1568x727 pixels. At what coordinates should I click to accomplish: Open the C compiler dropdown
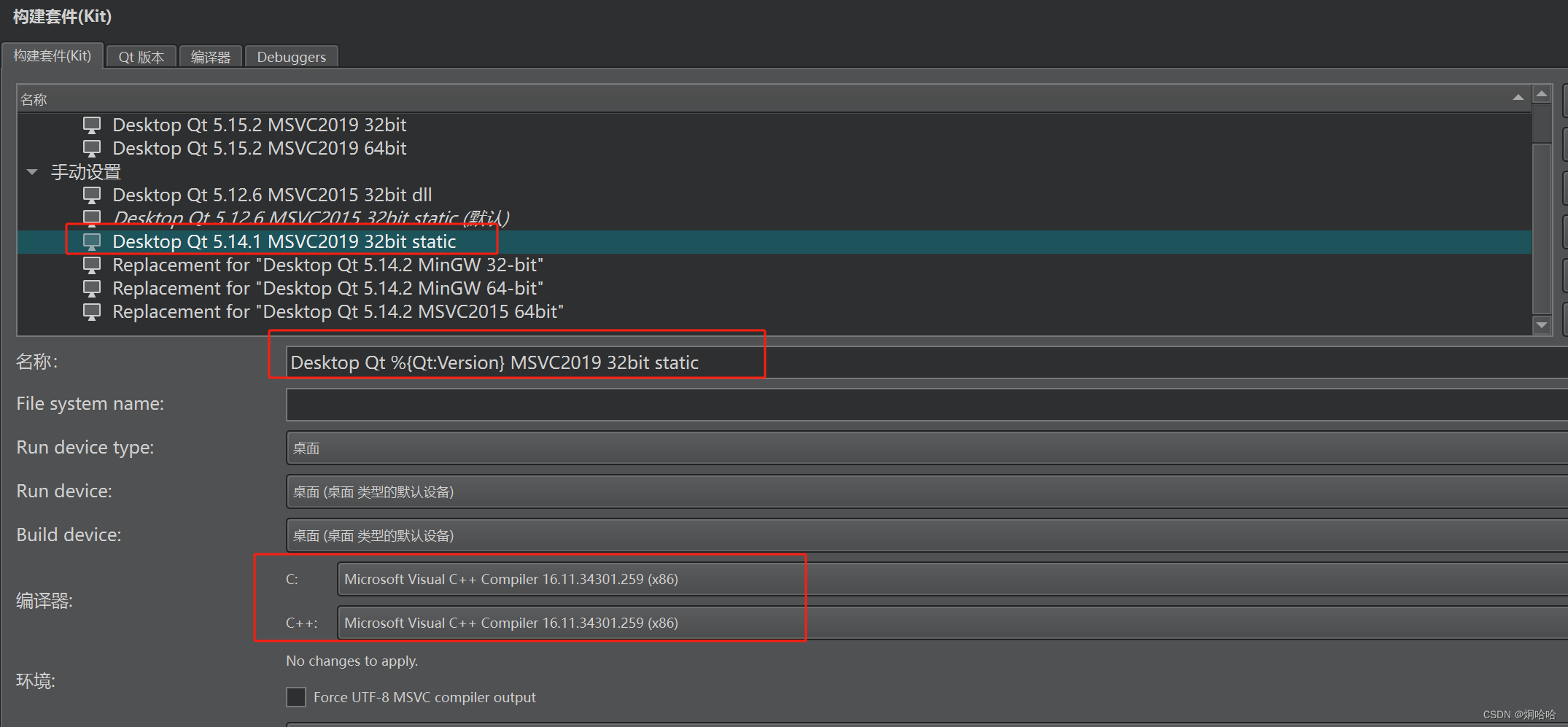(x=952, y=580)
